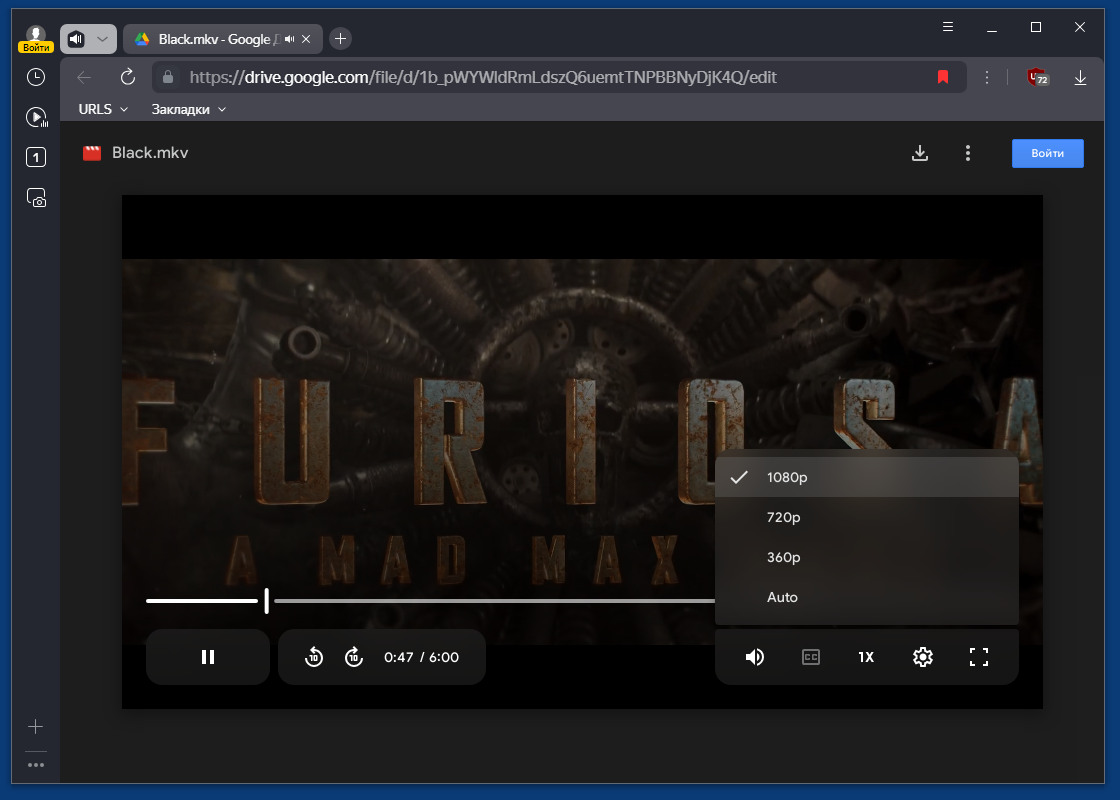Download the file from Google Drive
1120x800 pixels.
(920, 153)
